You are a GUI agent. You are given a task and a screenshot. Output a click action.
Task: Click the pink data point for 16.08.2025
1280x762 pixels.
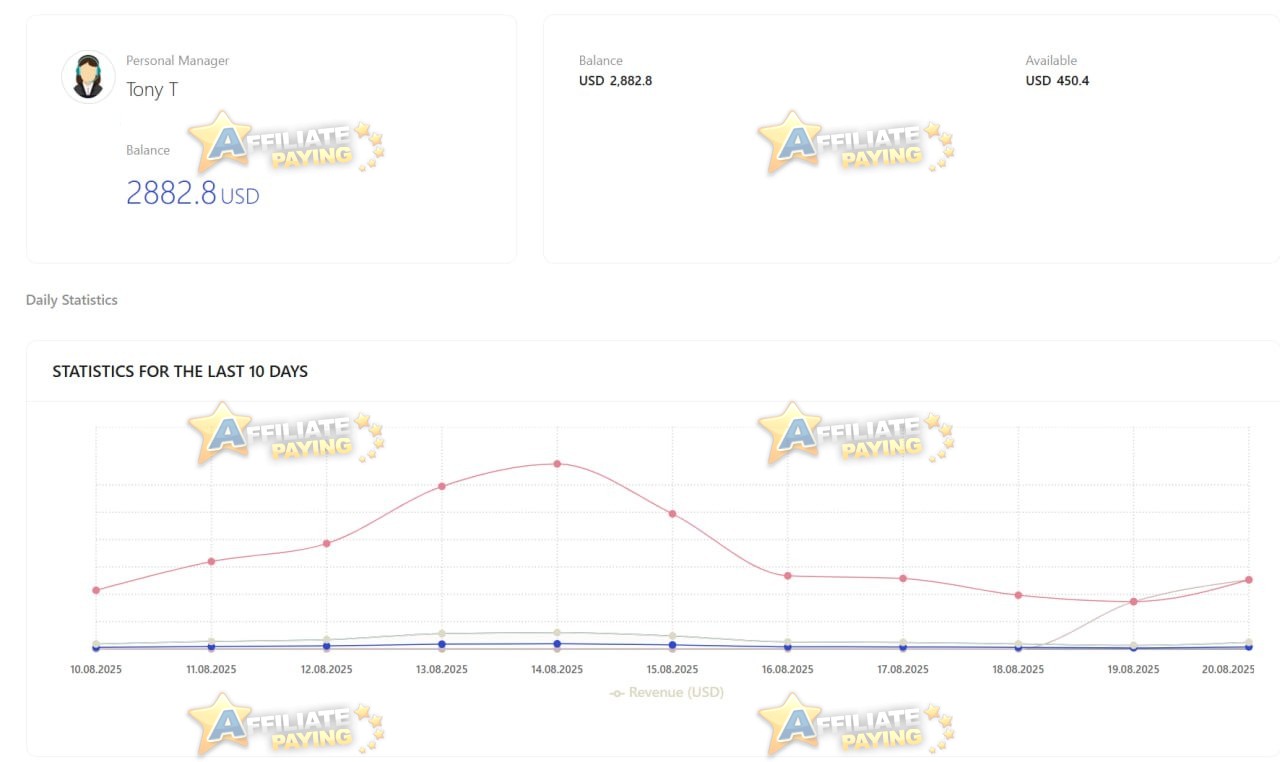788,576
